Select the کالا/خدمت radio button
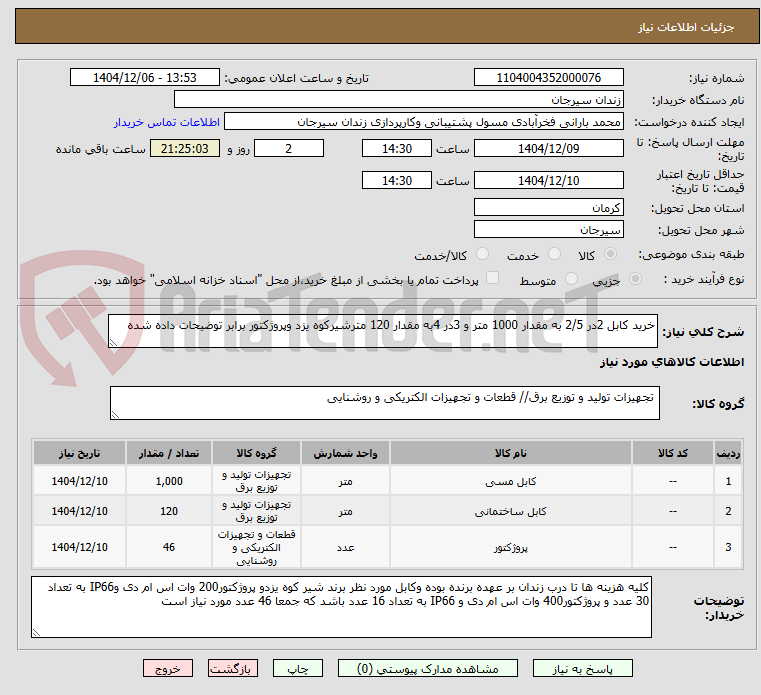This screenshot has width=761, height=695. coord(482,254)
